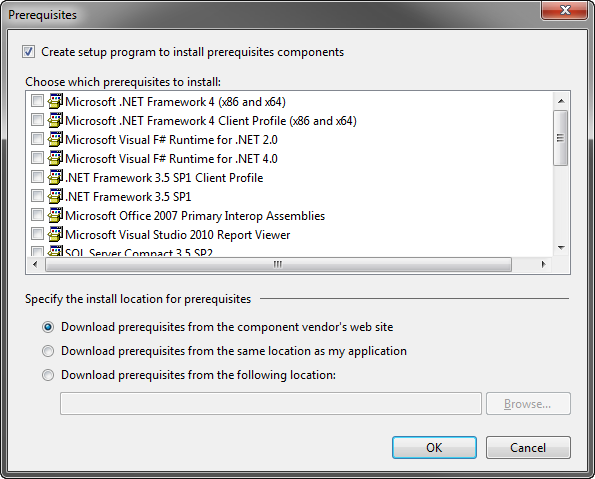Check Office 2007 Primary Interop Assemblies
This screenshot has width=595, height=479.
pyautogui.click(x=37, y=214)
